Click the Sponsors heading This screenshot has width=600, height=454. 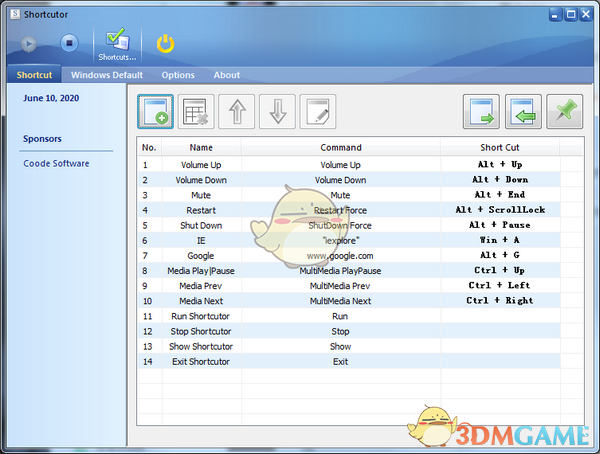coord(42,139)
